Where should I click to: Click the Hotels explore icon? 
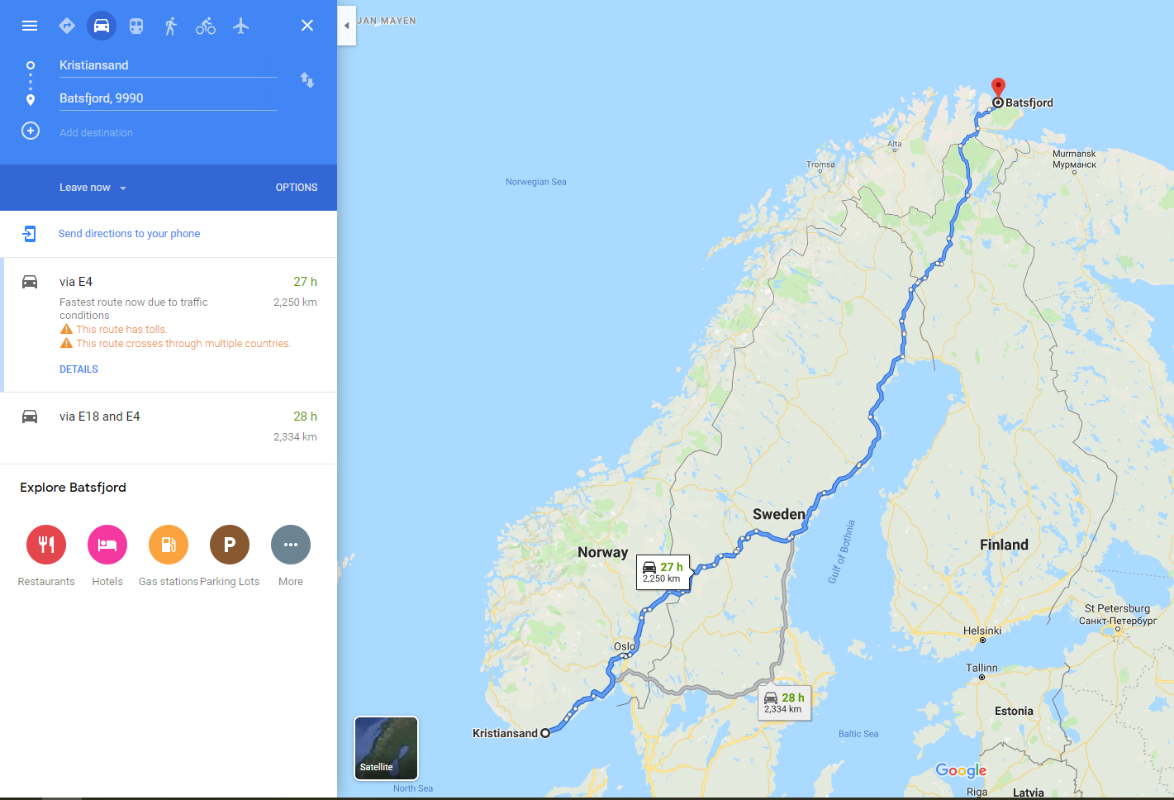pos(107,545)
